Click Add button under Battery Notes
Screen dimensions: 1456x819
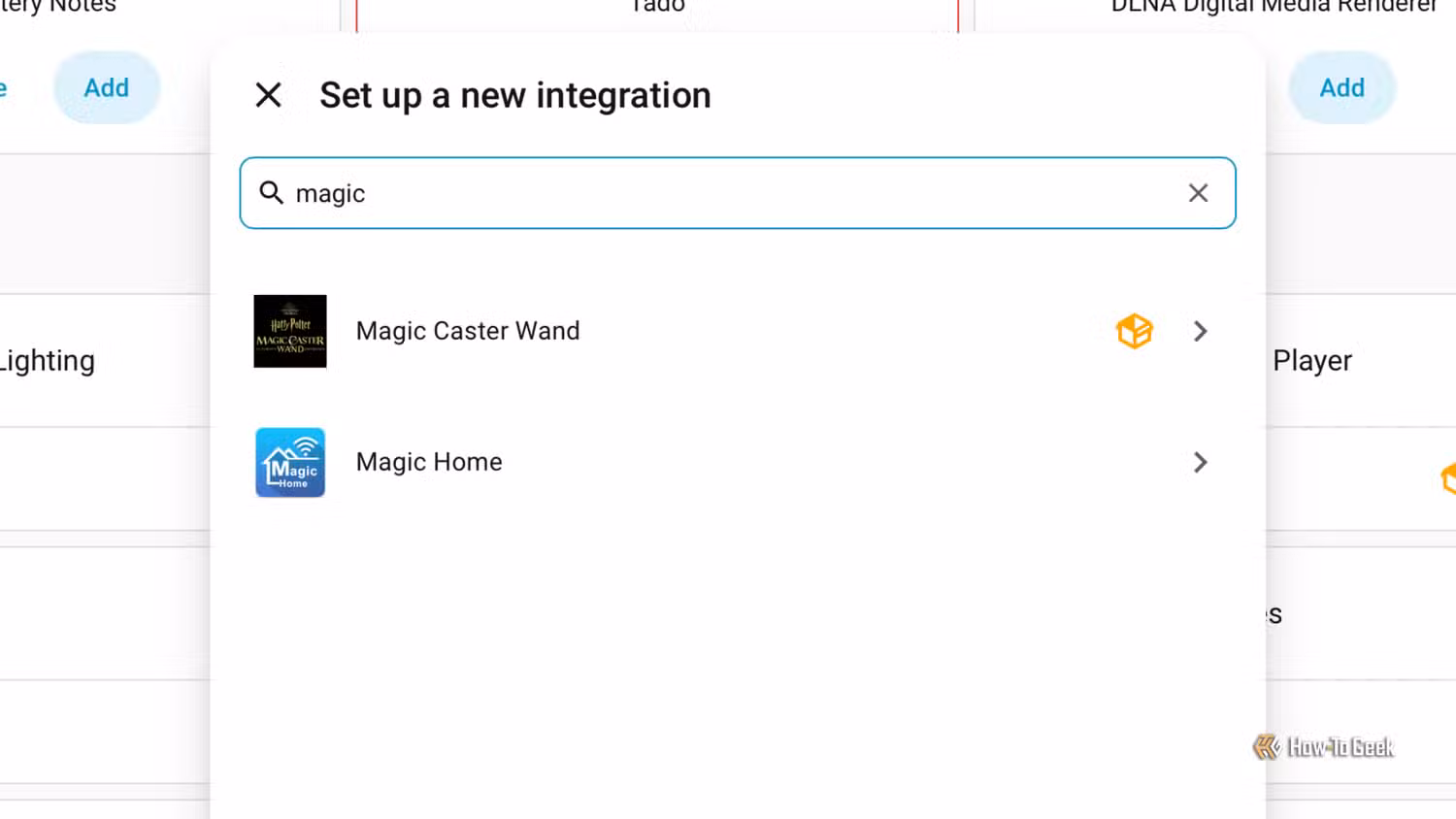tap(107, 87)
